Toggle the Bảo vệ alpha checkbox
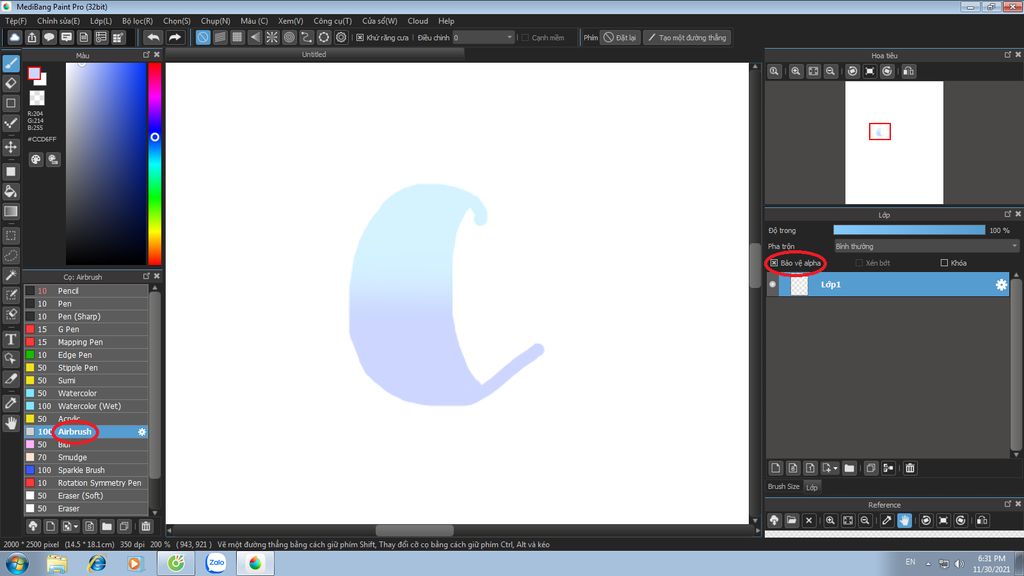Image resolution: width=1024 pixels, height=576 pixels. click(x=774, y=263)
